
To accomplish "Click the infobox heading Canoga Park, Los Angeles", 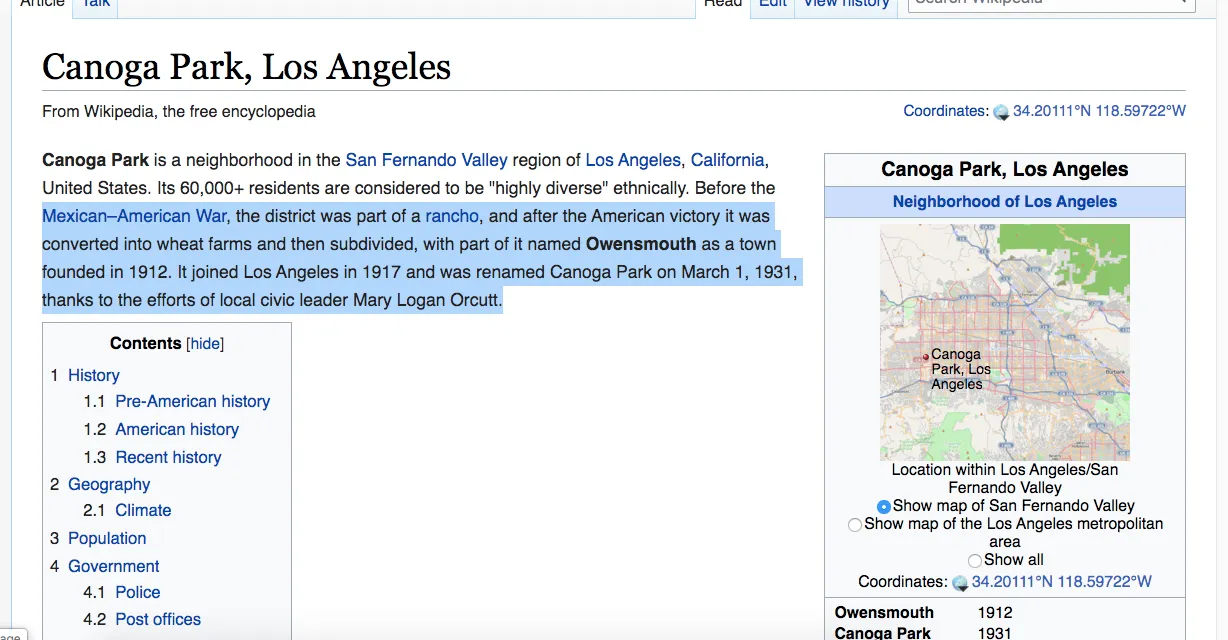I will pos(1005,169).
